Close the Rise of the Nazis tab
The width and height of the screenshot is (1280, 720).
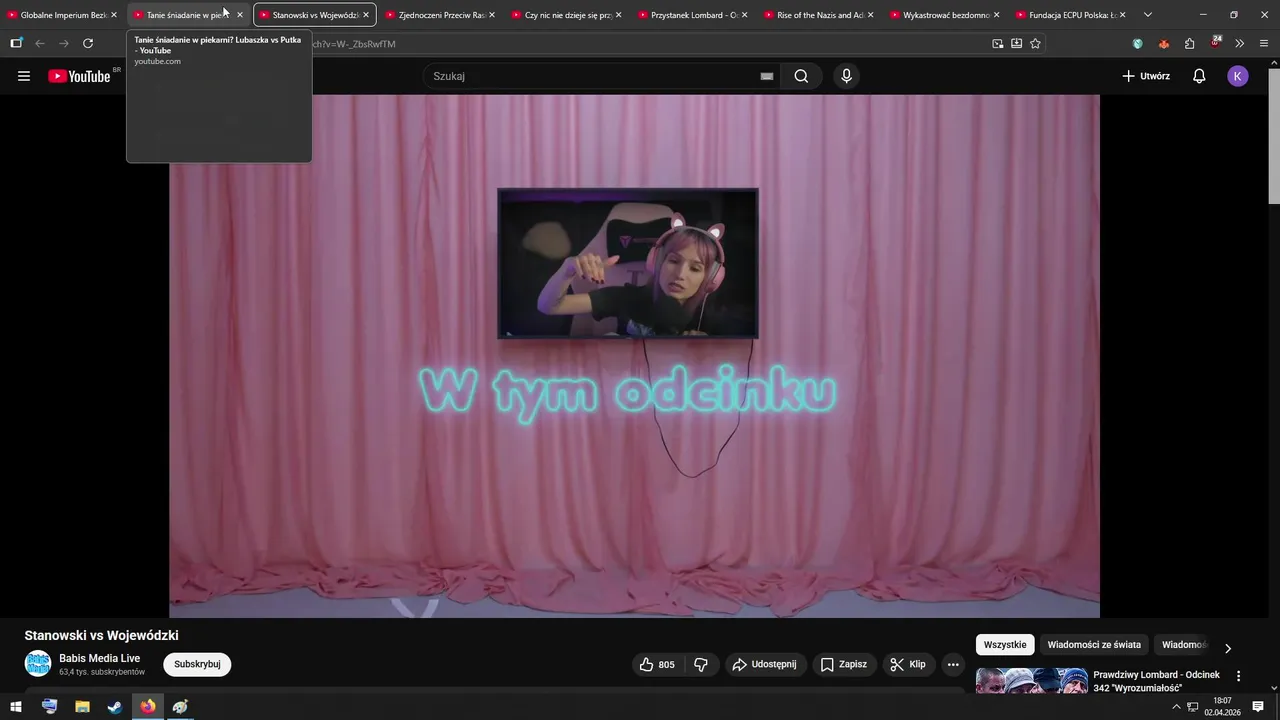tap(870, 15)
